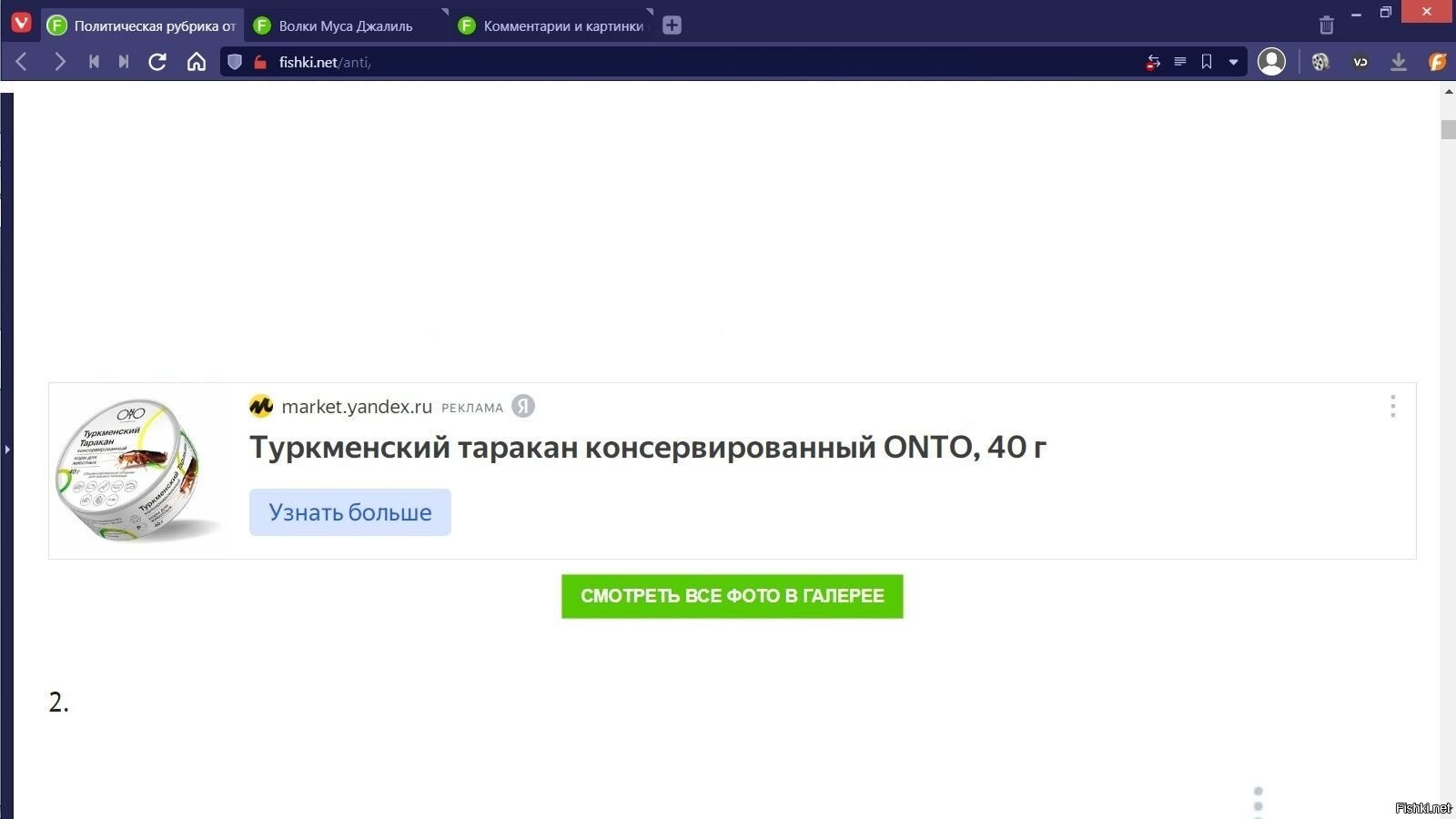
Task: Toggle Reader View for the page
Action: click(x=1180, y=62)
